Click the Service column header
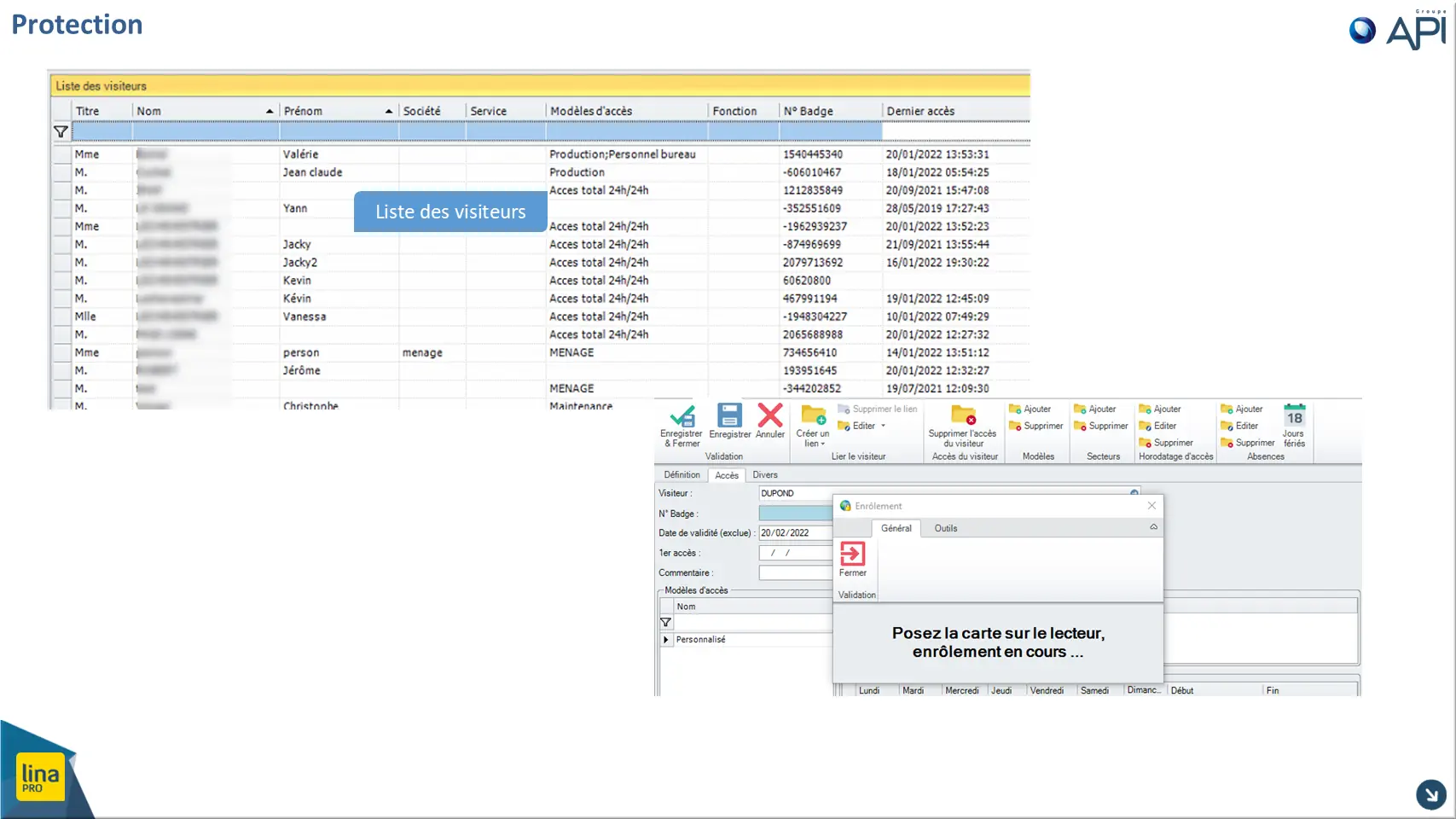 (x=506, y=111)
